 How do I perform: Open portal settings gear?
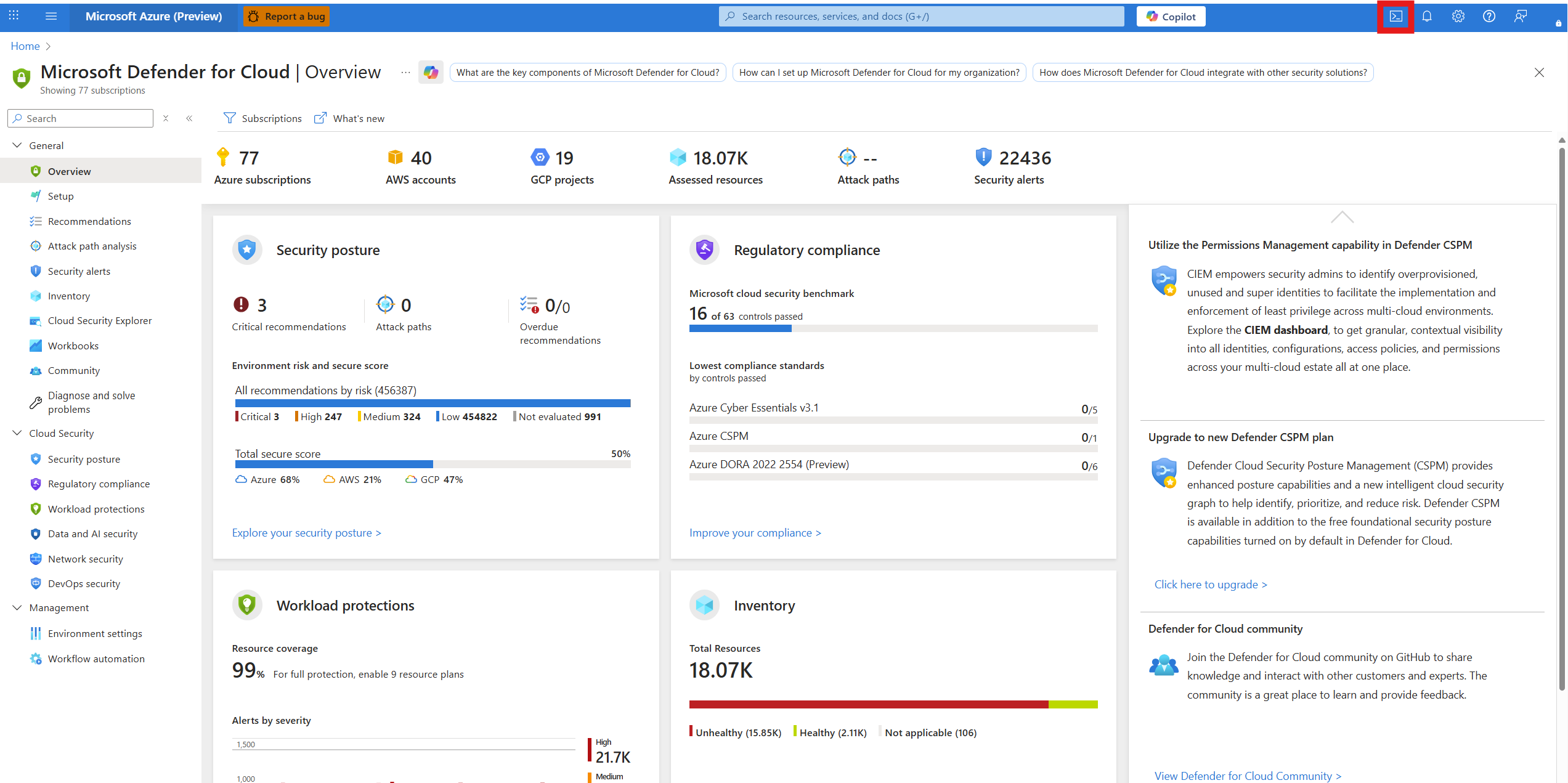click(1458, 17)
